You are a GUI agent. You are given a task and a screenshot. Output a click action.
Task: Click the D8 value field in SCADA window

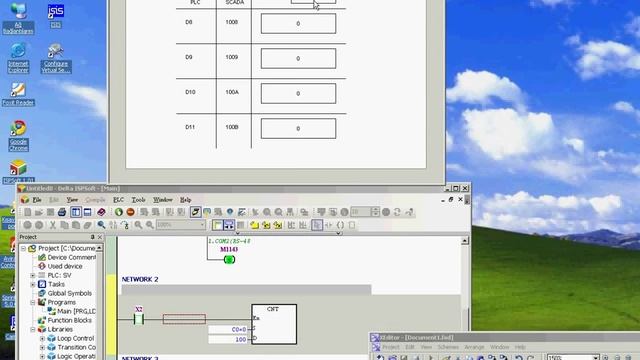tap(298, 24)
